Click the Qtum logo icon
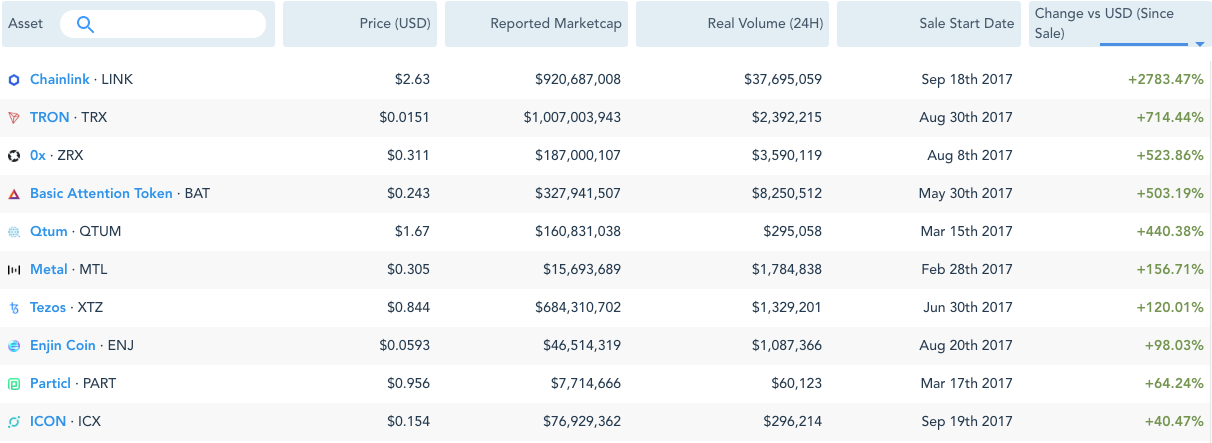1212x443 pixels. click(14, 232)
